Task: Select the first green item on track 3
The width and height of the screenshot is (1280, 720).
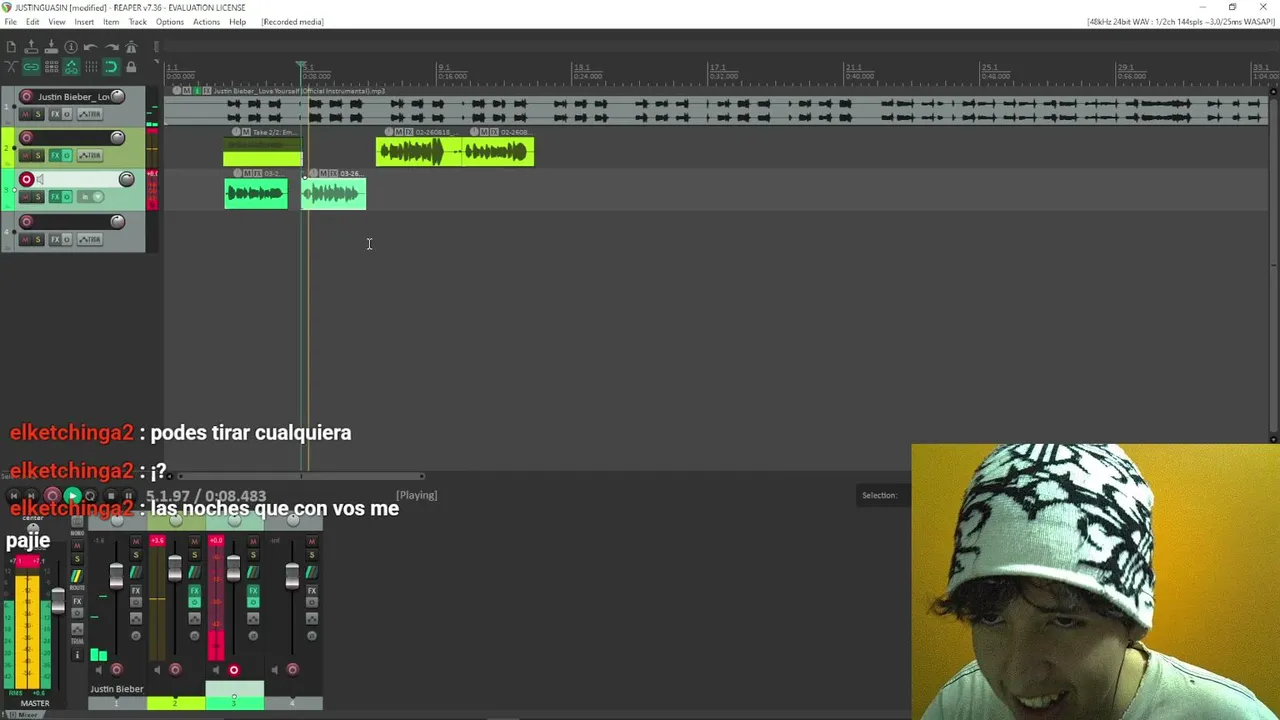Action: tap(256, 193)
